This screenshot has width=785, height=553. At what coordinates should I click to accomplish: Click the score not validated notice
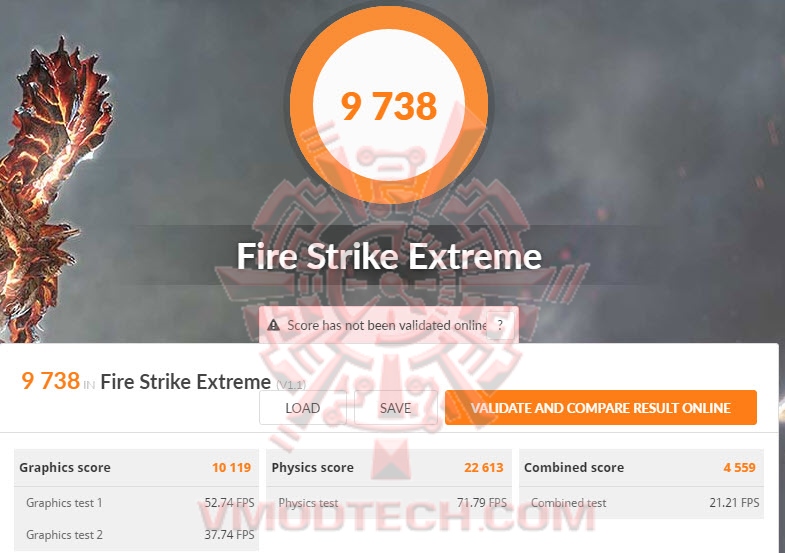click(x=386, y=325)
